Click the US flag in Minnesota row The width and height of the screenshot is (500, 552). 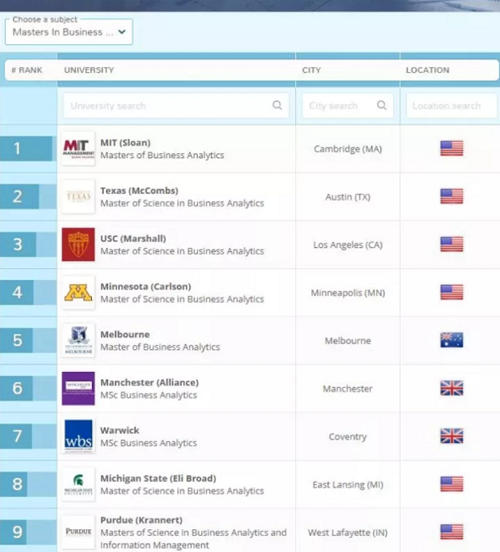(x=452, y=292)
